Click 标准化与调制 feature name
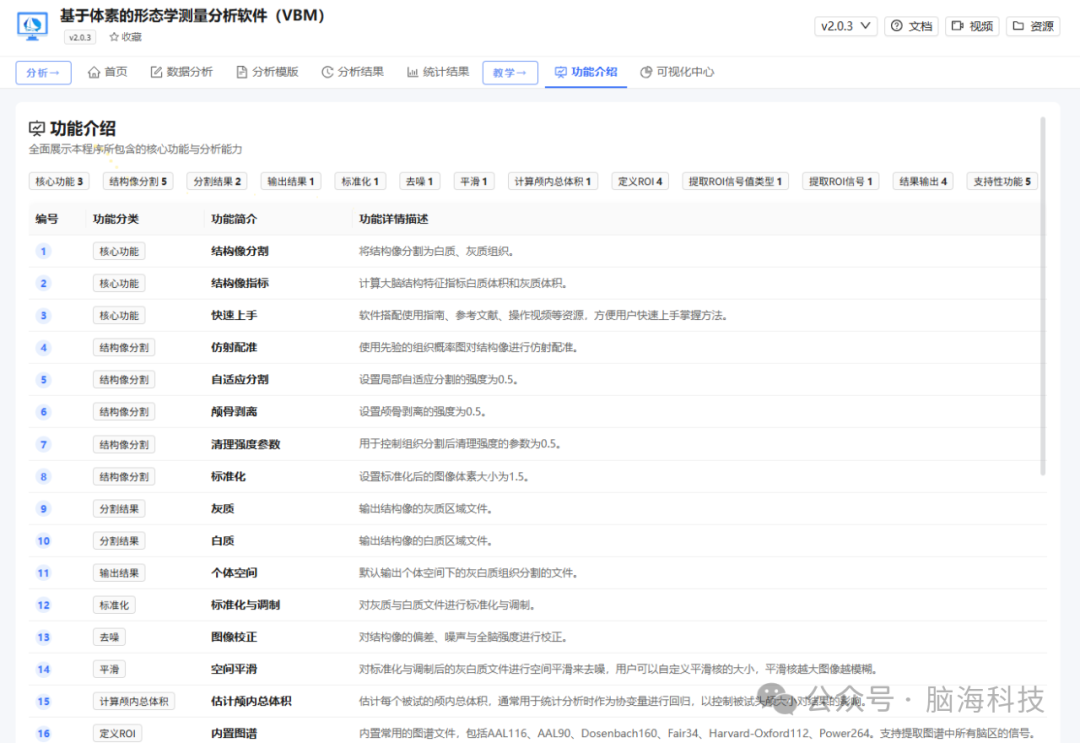Screen dimensions: 1080x743 245,605
